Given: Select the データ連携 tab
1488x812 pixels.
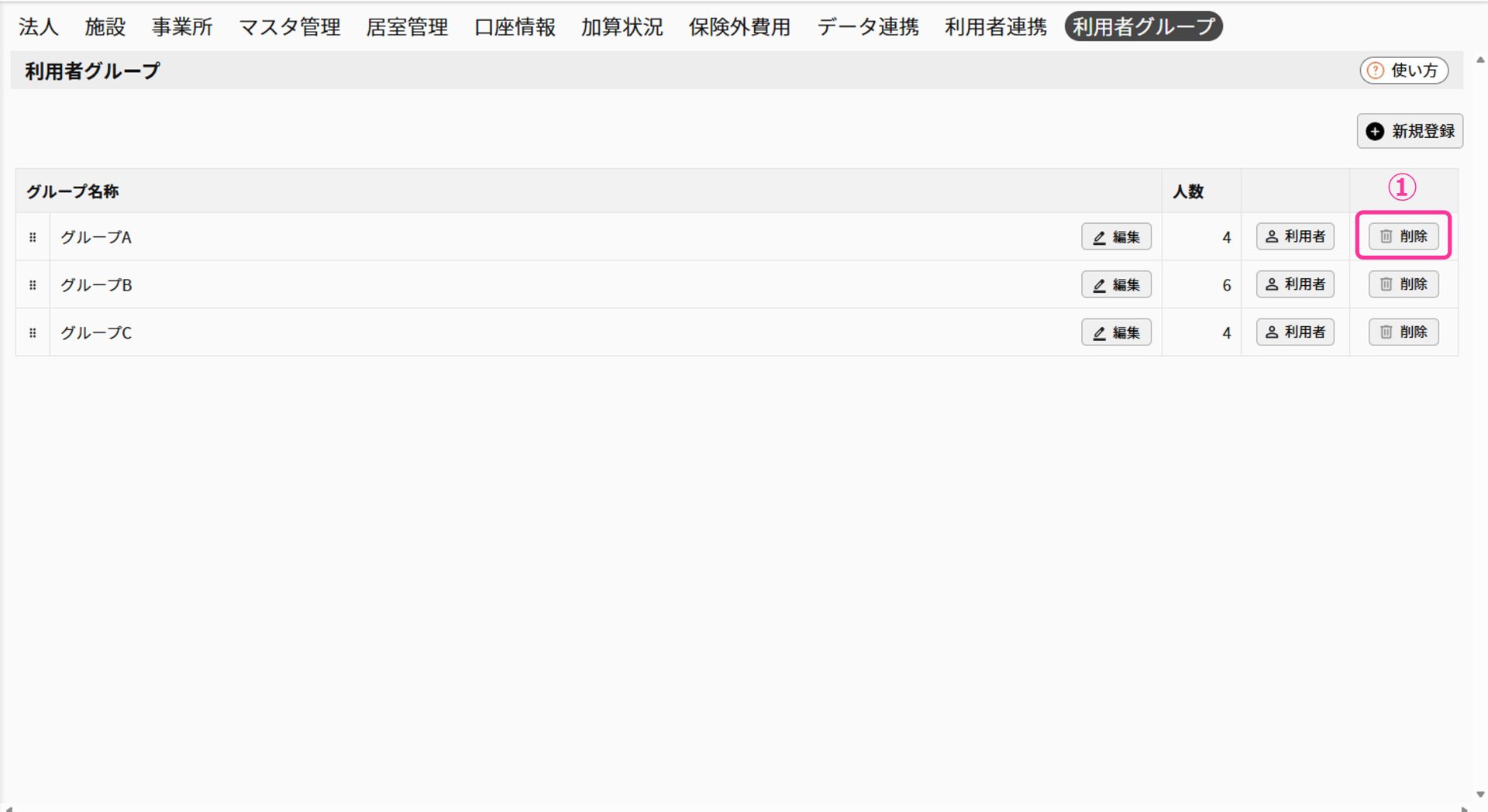Looking at the screenshot, I should 867,27.
